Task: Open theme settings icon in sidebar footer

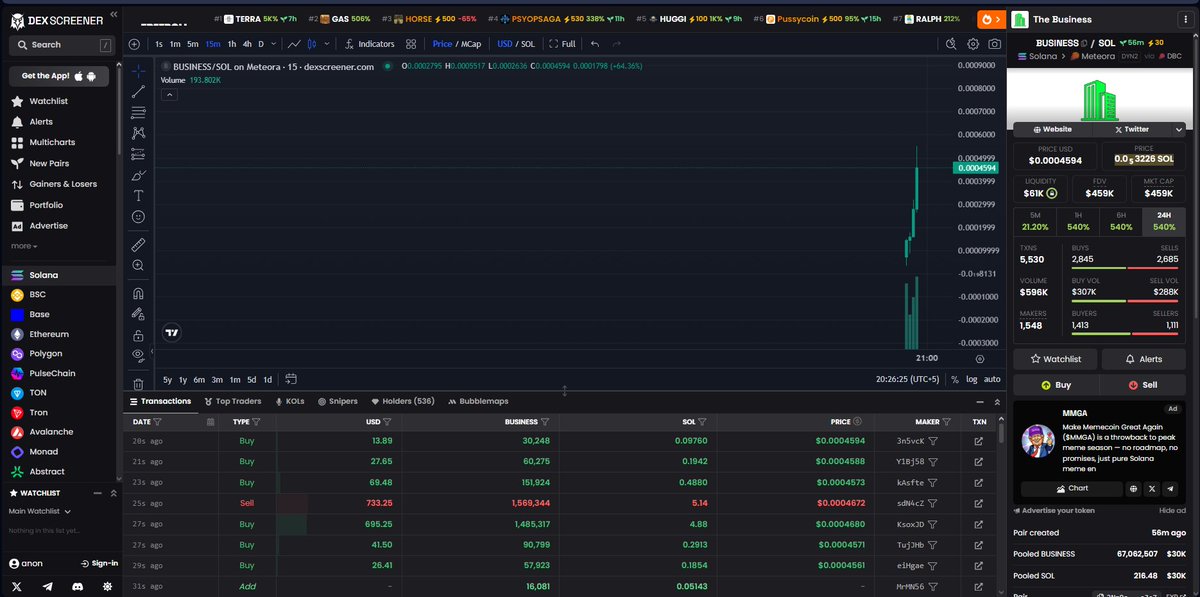Action: coord(107,587)
